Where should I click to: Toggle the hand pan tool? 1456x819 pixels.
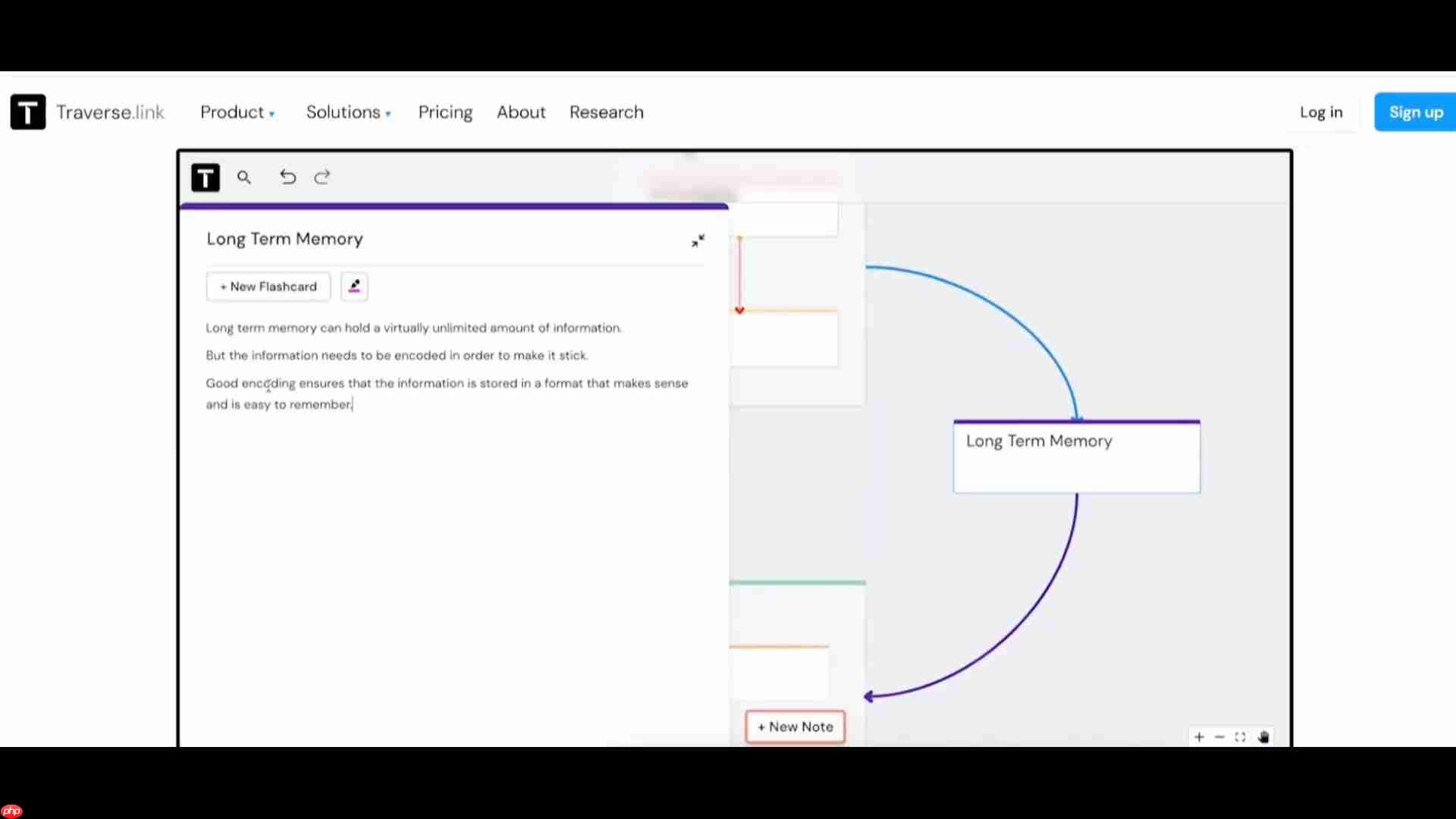[1263, 737]
